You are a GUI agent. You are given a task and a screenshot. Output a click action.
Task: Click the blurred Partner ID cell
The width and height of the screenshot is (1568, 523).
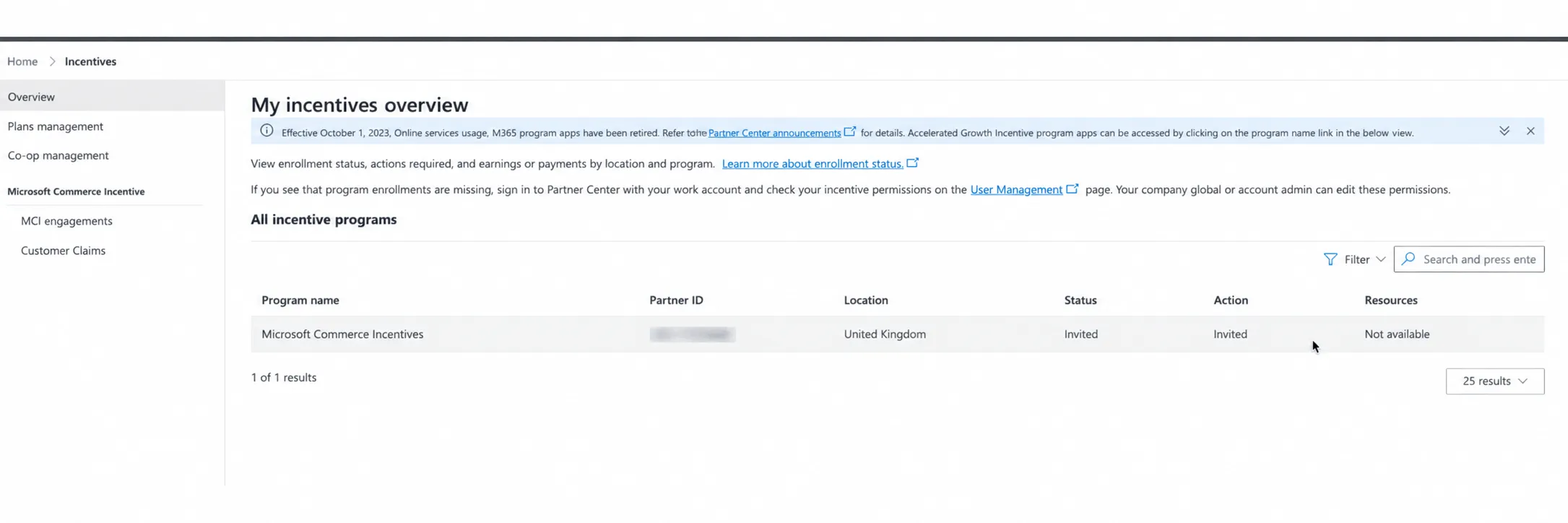pos(692,334)
